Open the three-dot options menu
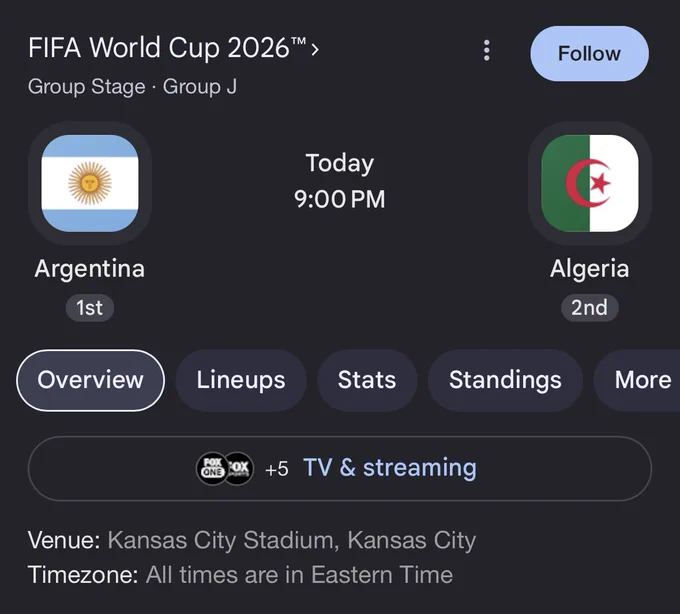This screenshot has height=614, width=680. click(487, 51)
